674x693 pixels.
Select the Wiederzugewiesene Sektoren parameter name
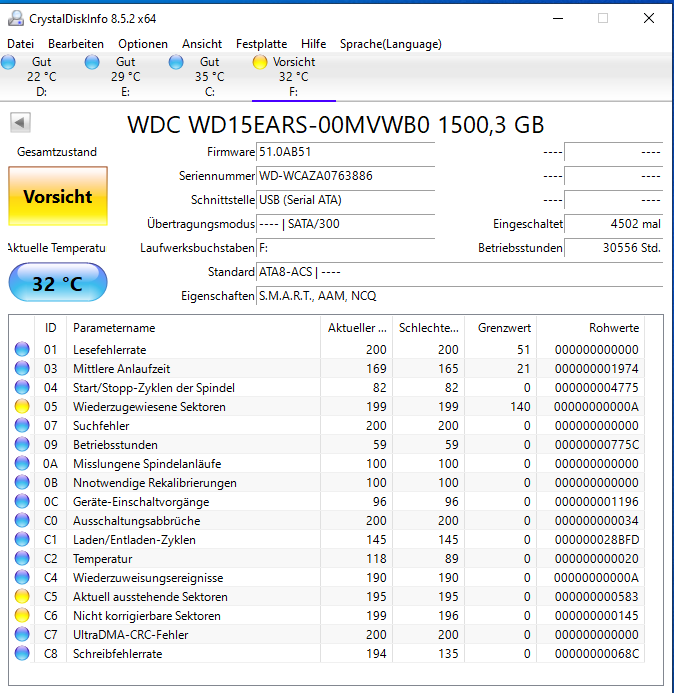click(x=149, y=407)
